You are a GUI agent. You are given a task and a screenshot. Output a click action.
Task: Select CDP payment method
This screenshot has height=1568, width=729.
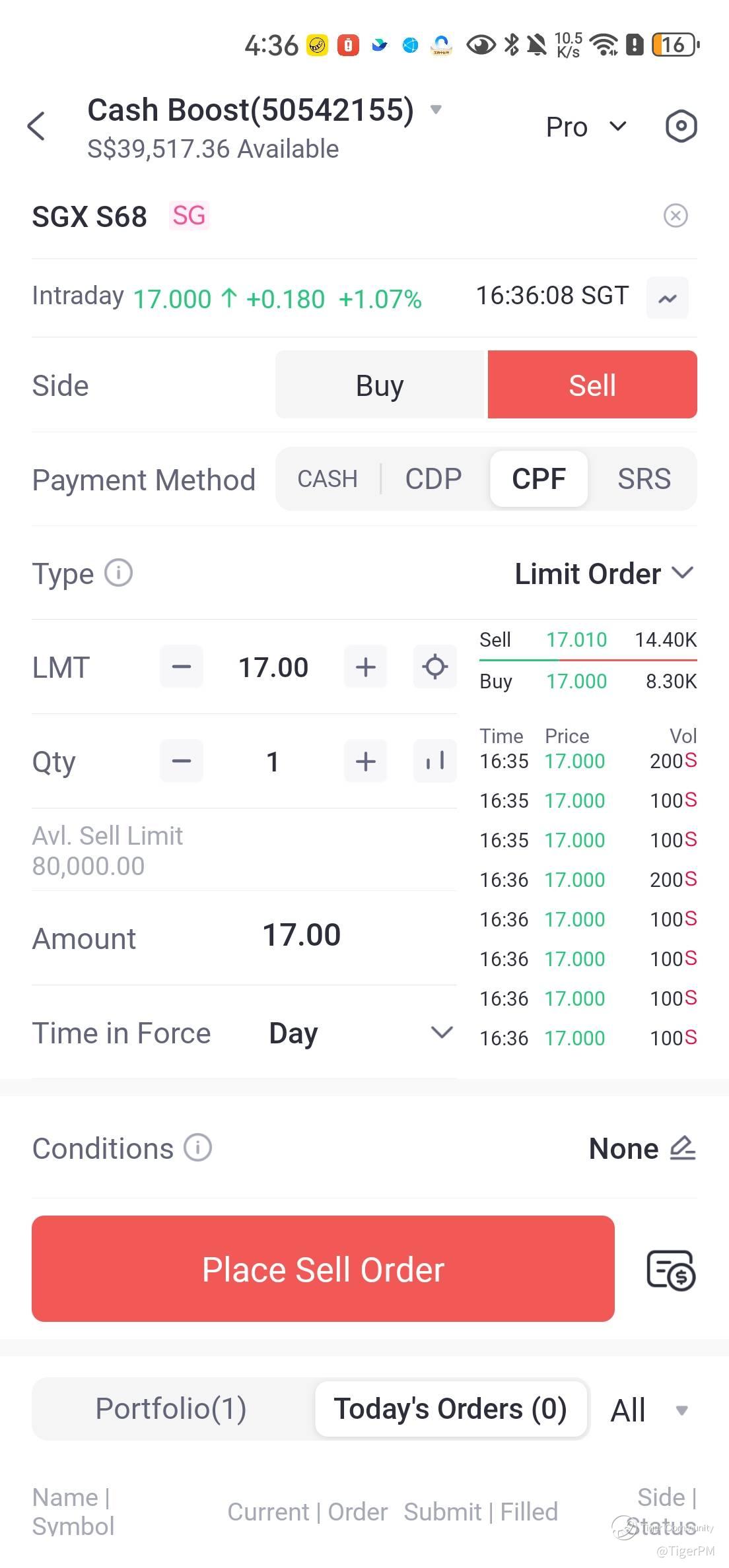pyautogui.click(x=433, y=479)
